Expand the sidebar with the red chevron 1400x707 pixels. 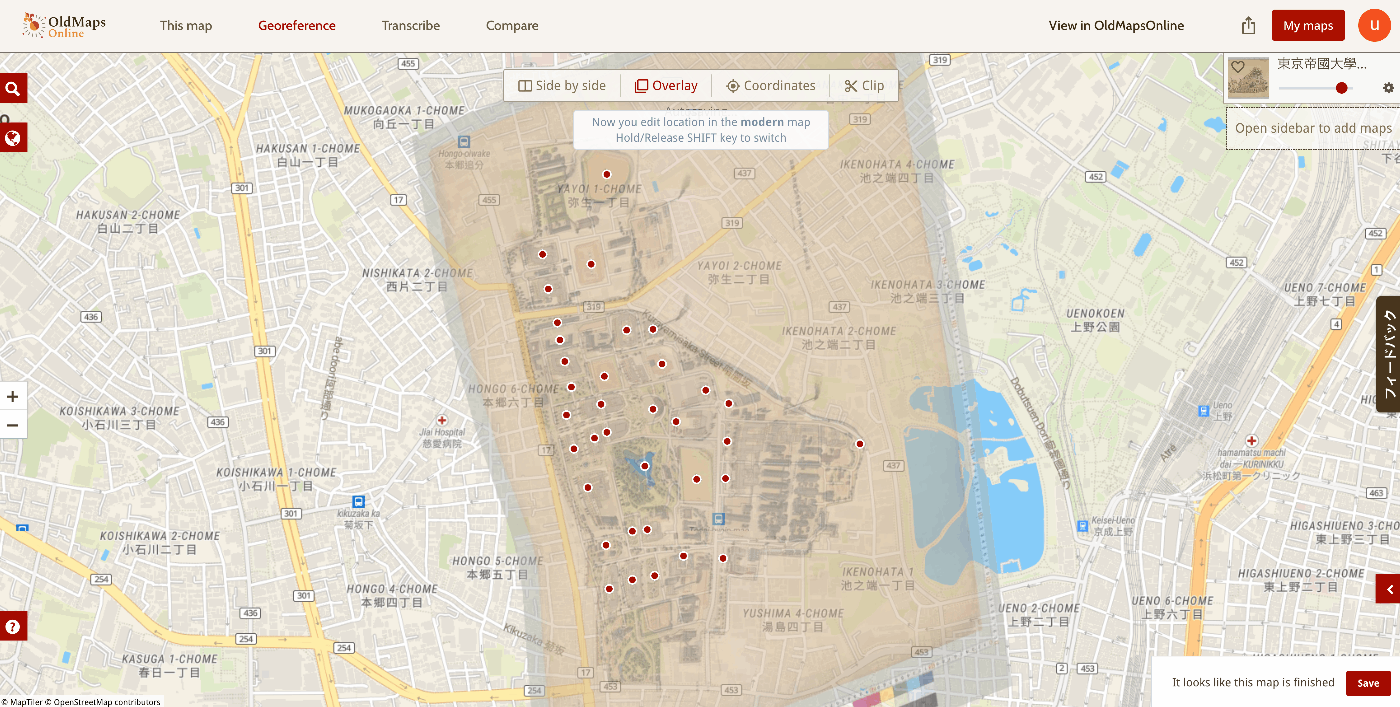pos(1388,589)
